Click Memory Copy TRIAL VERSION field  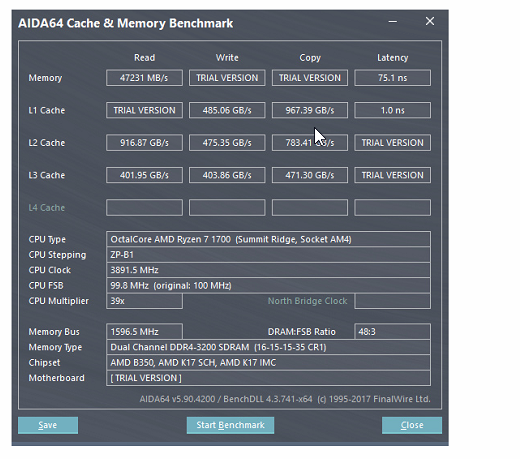point(310,78)
